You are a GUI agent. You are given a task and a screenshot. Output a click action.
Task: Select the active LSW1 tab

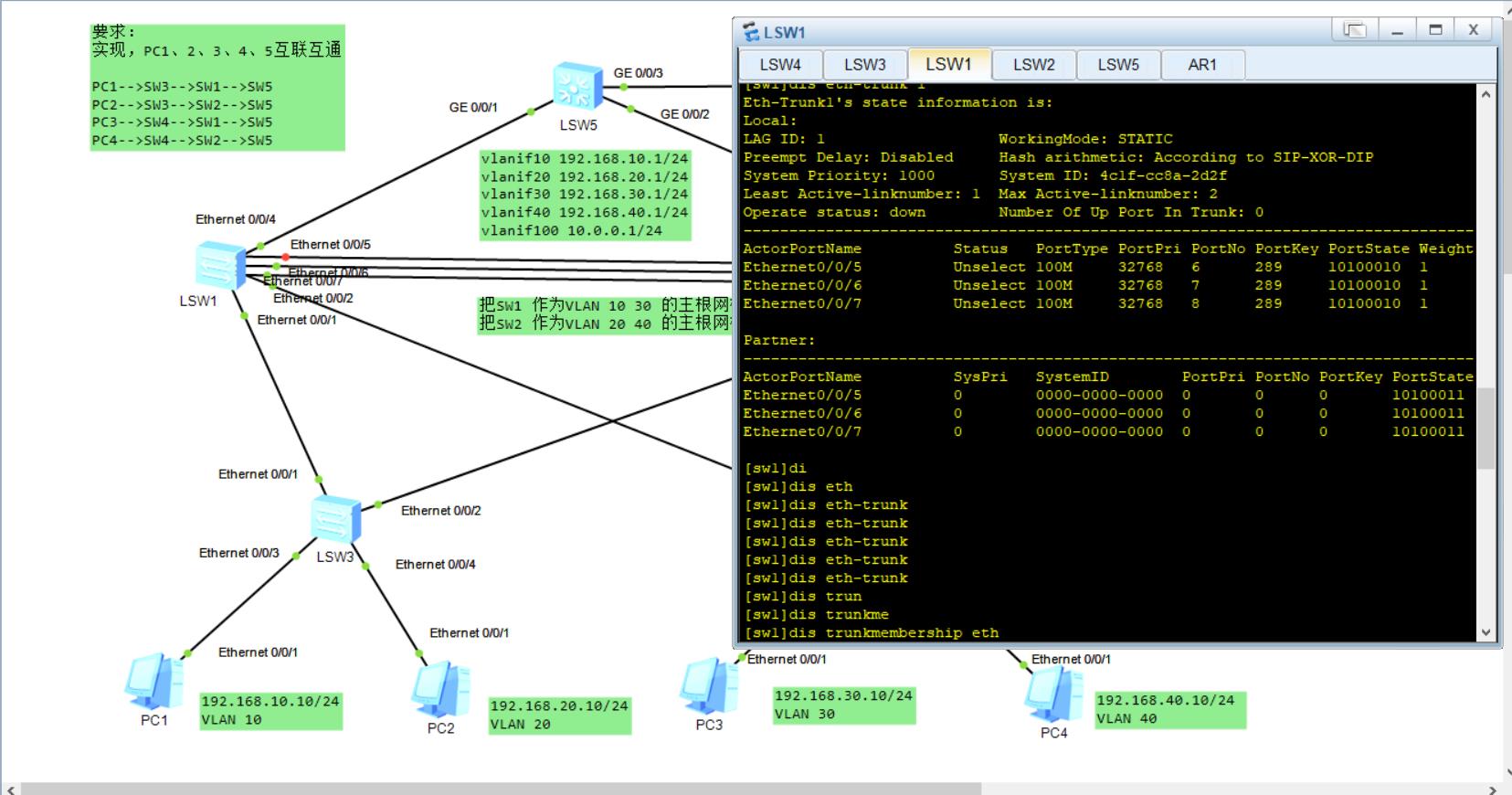948,64
